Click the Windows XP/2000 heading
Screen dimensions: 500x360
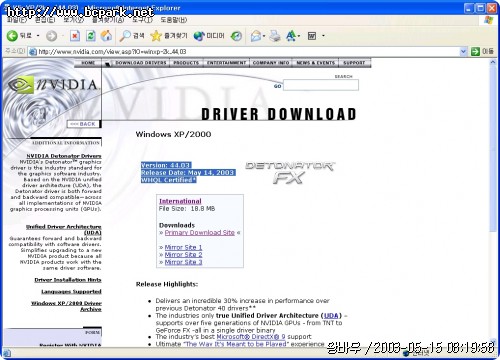coord(173,134)
